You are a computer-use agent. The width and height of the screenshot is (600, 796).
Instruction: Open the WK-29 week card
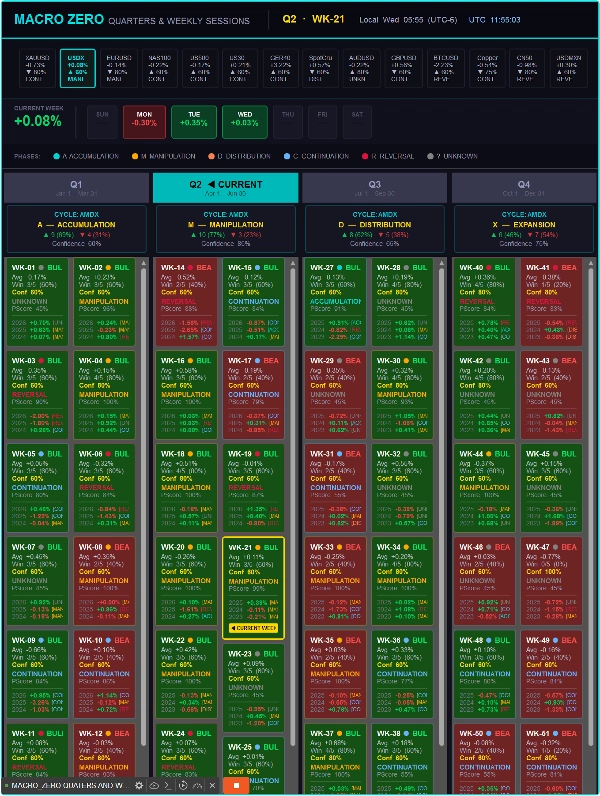click(x=335, y=395)
